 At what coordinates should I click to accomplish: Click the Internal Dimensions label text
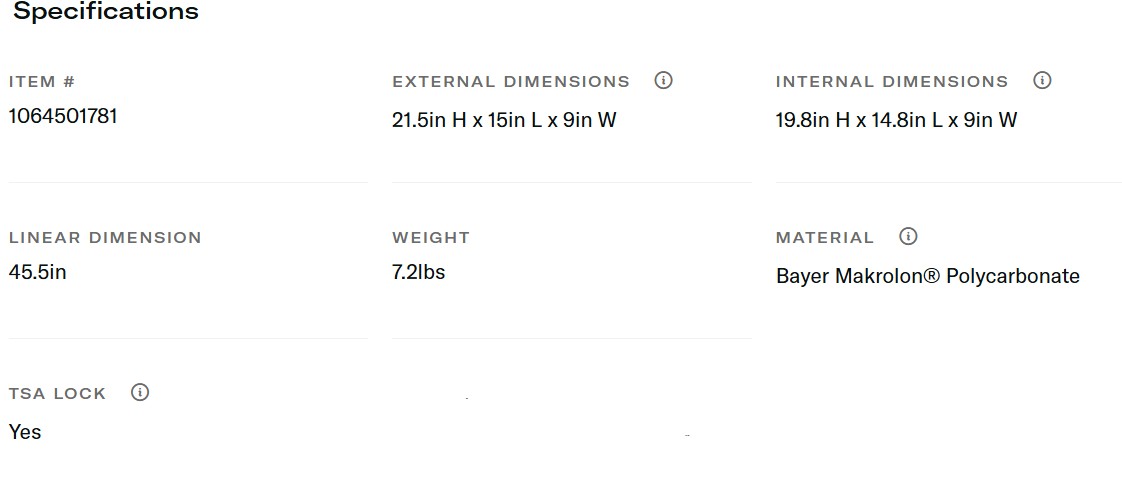pyautogui.click(x=892, y=82)
